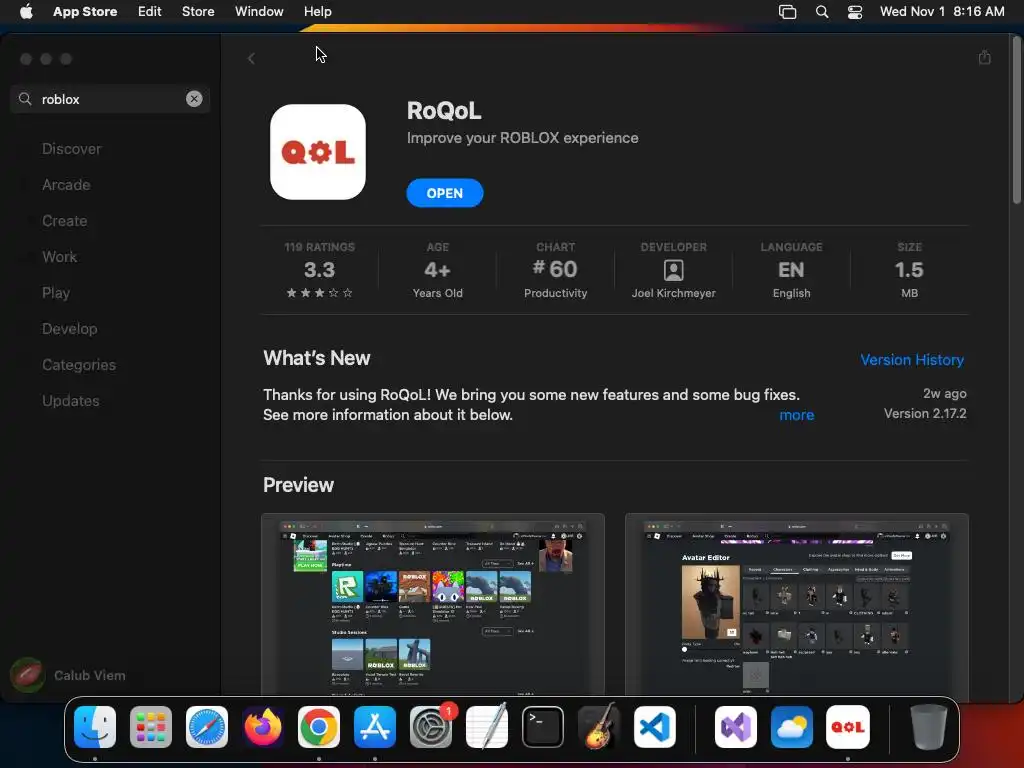Clear the roblox search text
This screenshot has height=768, width=1024.
click(194, 99)
